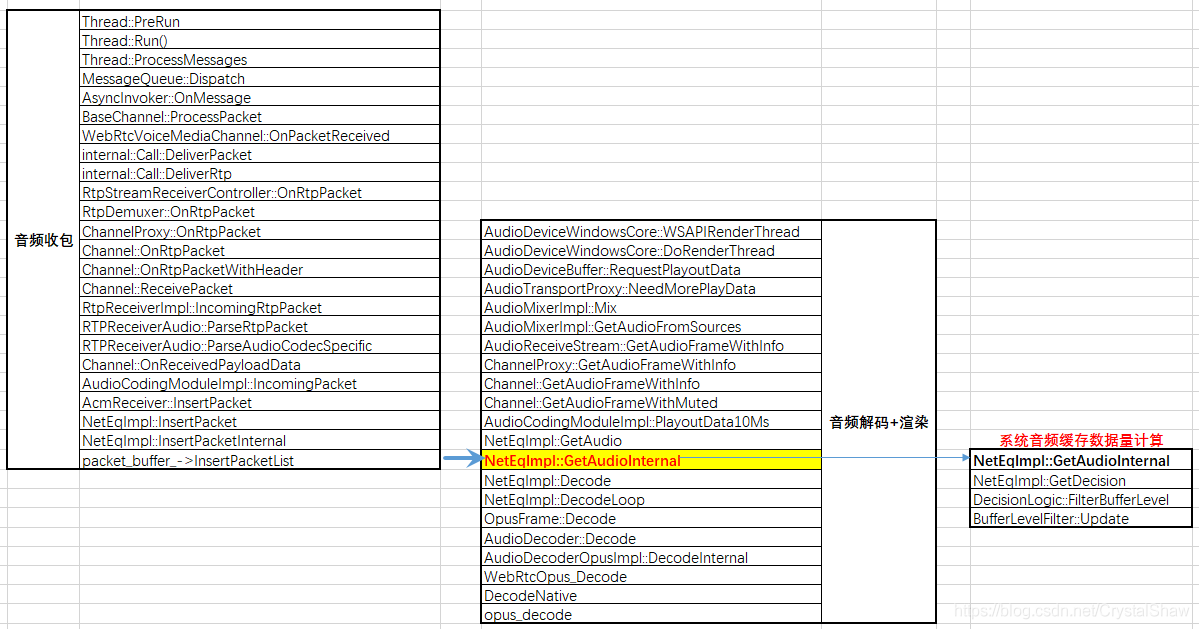Select the packet_buffer_->InsertPacketList cell
The height and width of the screenshot is (629, 1199).
click(x=258, y=460)
